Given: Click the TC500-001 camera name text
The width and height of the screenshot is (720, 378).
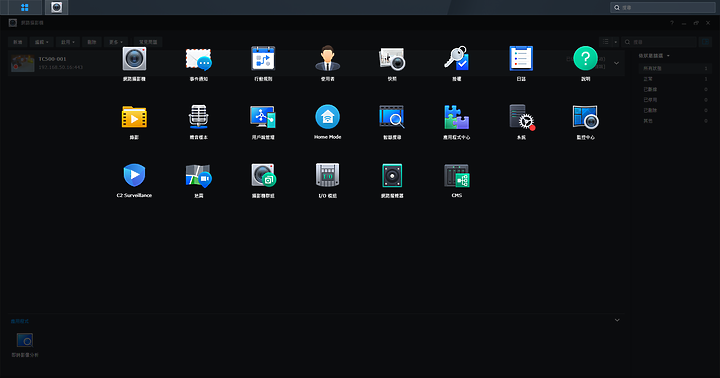Looking at the screenshot, I should (52, 59).
